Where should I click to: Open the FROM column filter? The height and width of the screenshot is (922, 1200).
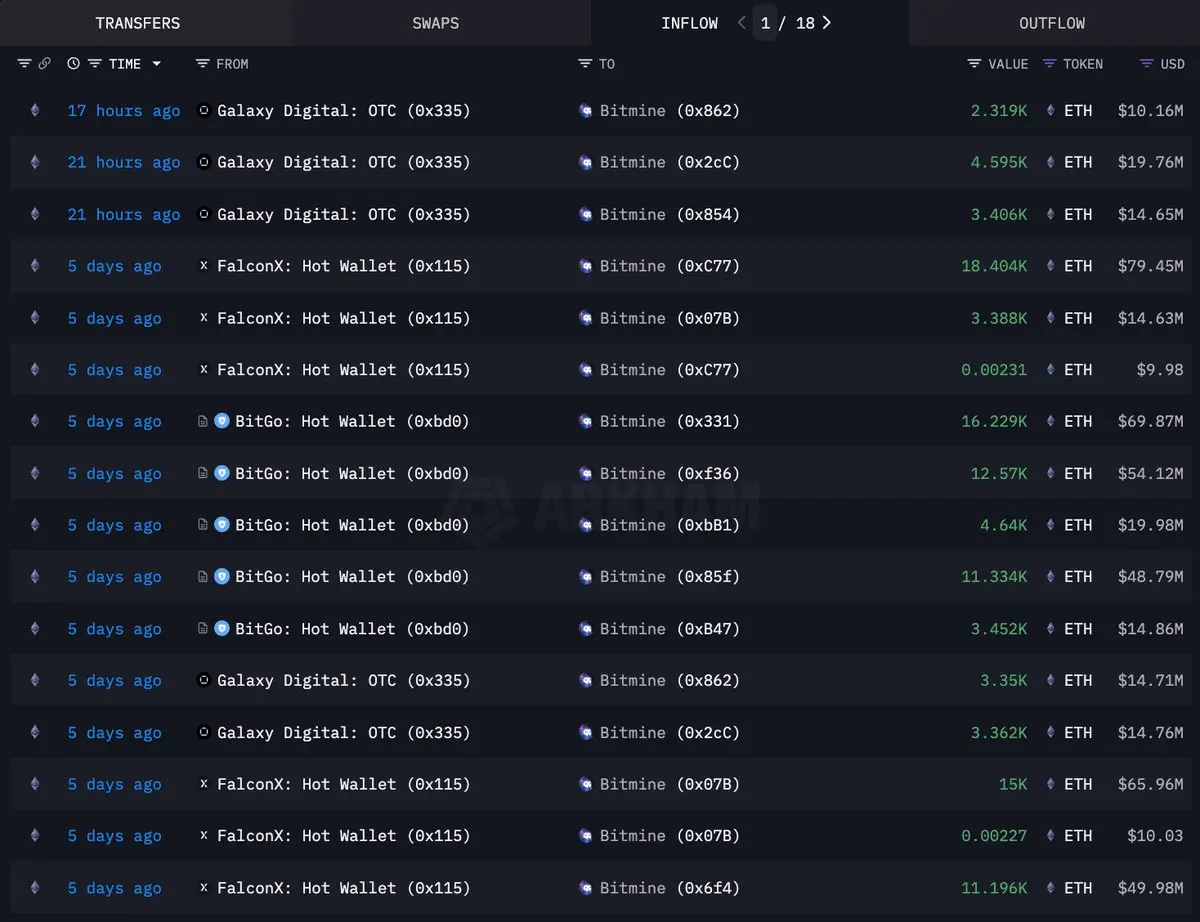click(x=203, y=63)
